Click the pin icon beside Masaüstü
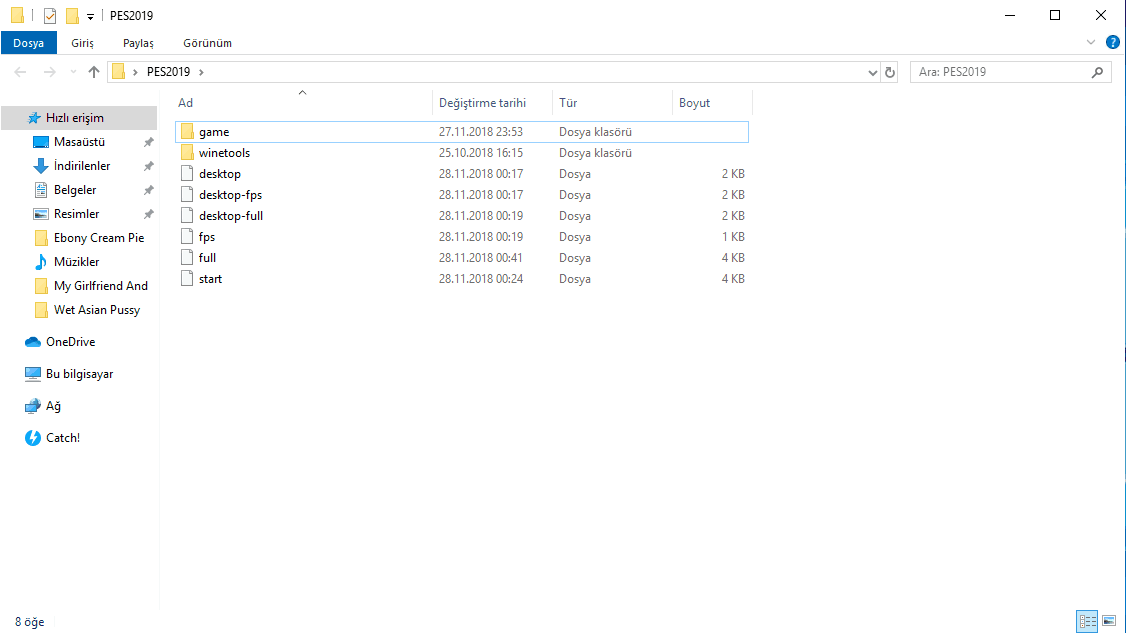The height and width of the screenshot is (633, 1126). click(149, 142)
